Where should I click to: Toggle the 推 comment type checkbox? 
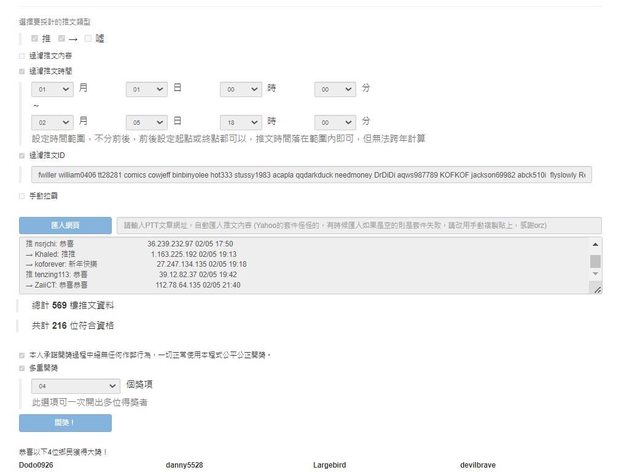point(35,38)
